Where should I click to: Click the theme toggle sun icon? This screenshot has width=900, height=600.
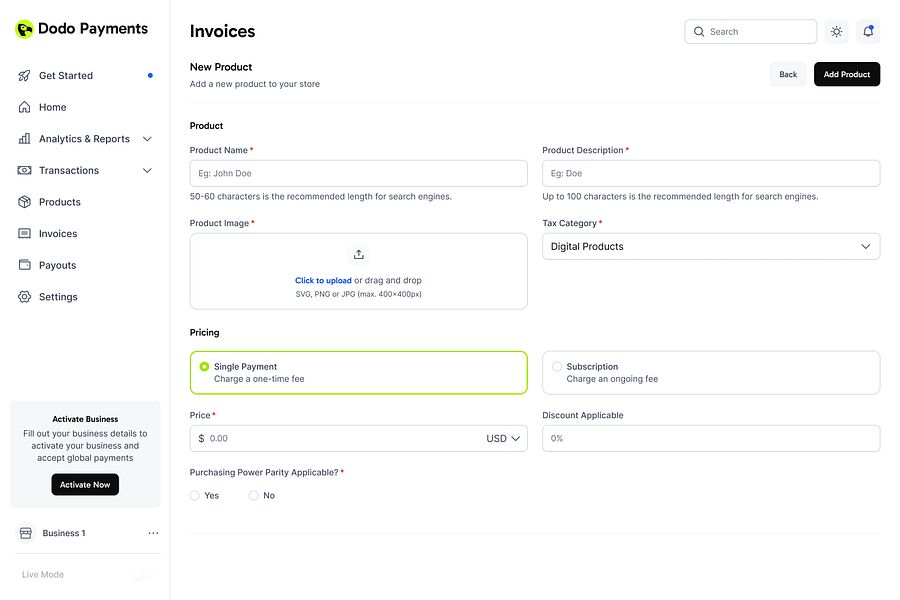click(x=836, y=32)
